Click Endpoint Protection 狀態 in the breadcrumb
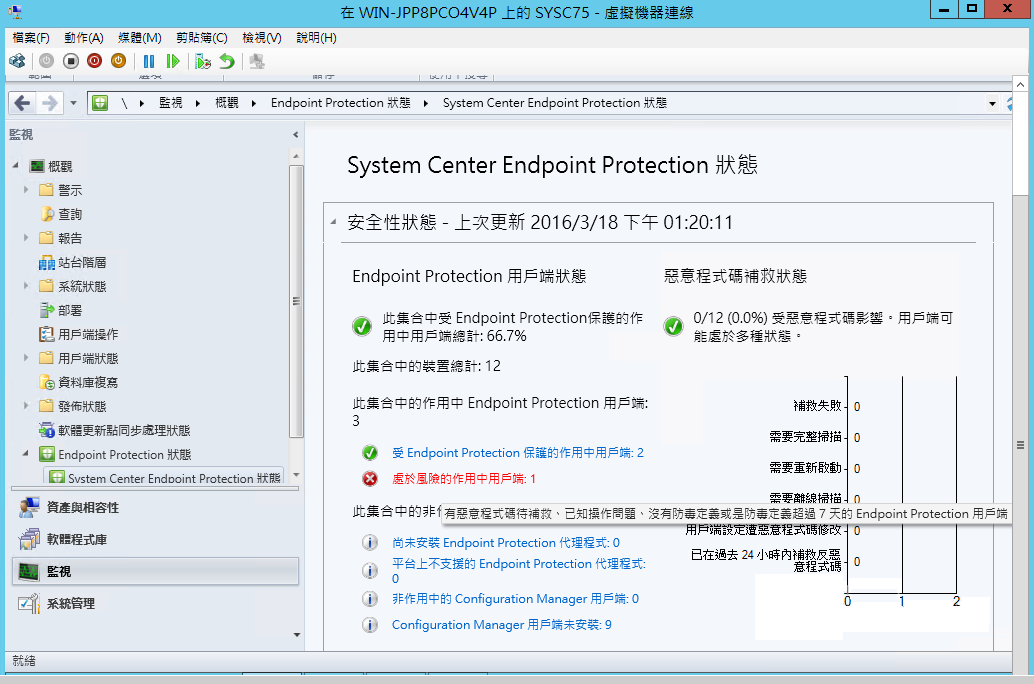 [340, 103]
